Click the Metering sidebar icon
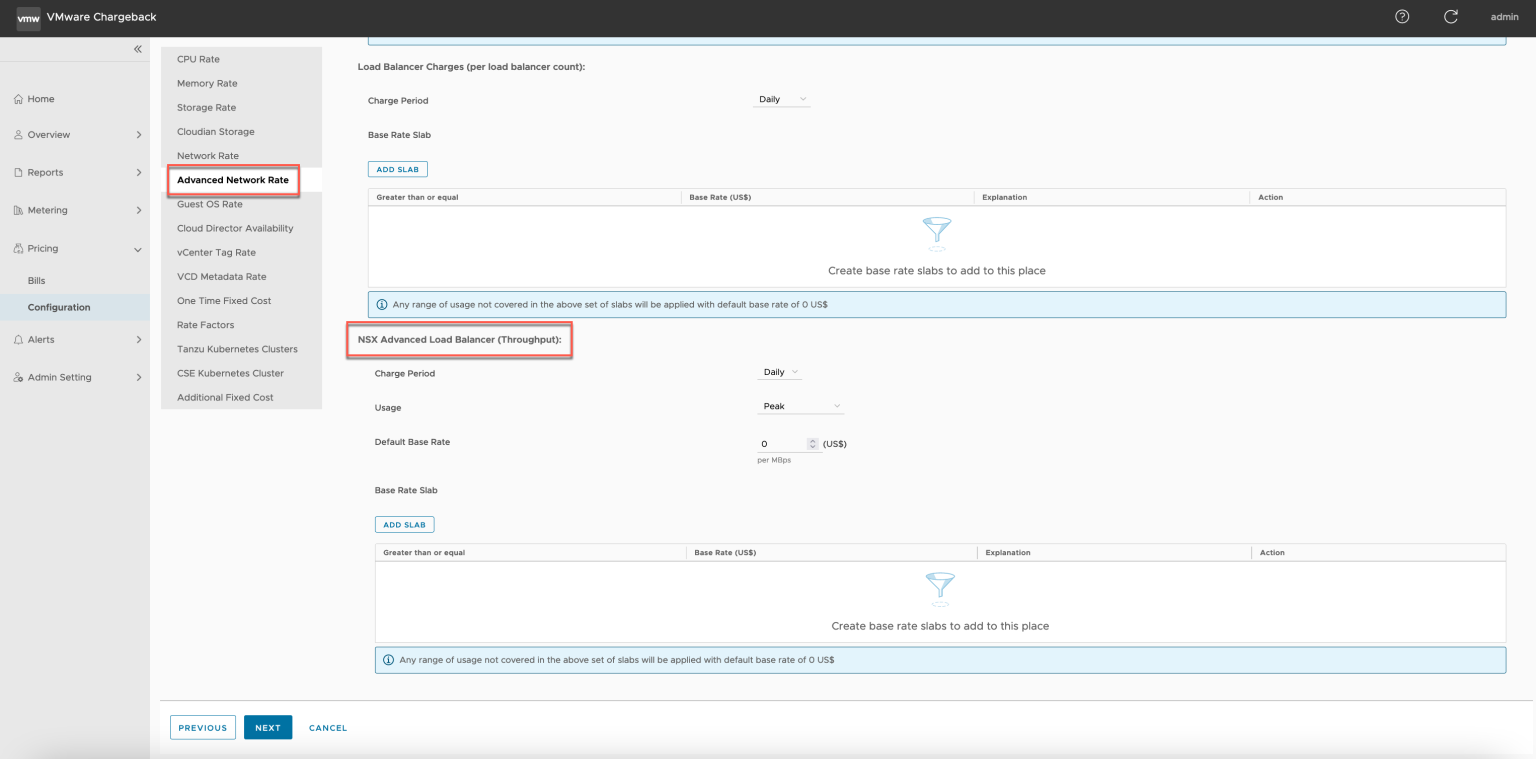The height and width of the screenshot is (759, 1536). coord(17,210)
